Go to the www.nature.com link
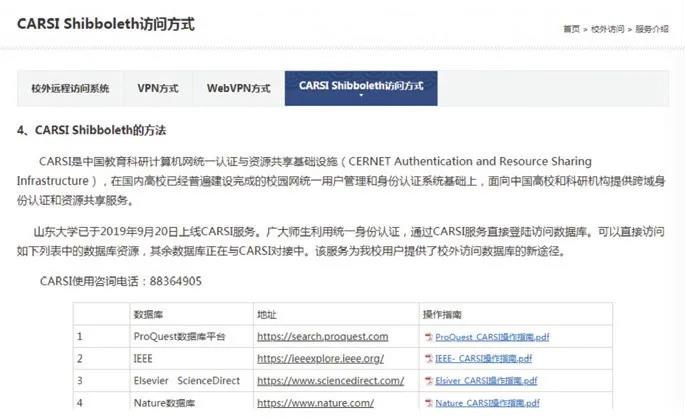 coord(315,404)
